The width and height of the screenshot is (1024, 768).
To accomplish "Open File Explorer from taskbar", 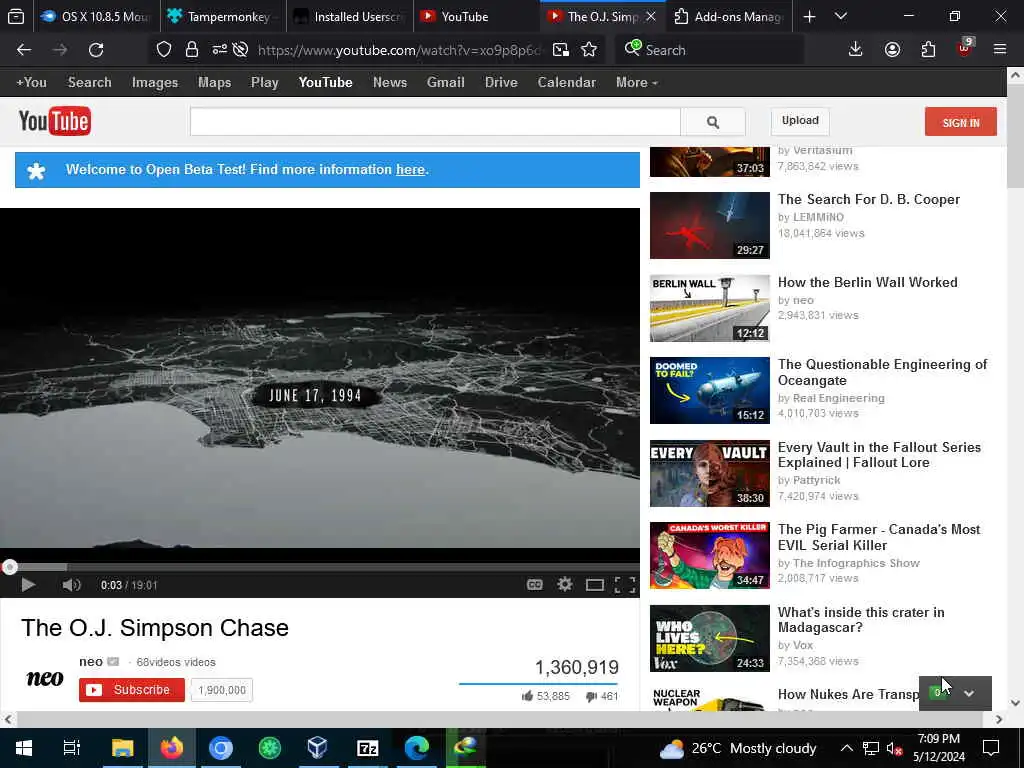I will (x=122, y=748).
